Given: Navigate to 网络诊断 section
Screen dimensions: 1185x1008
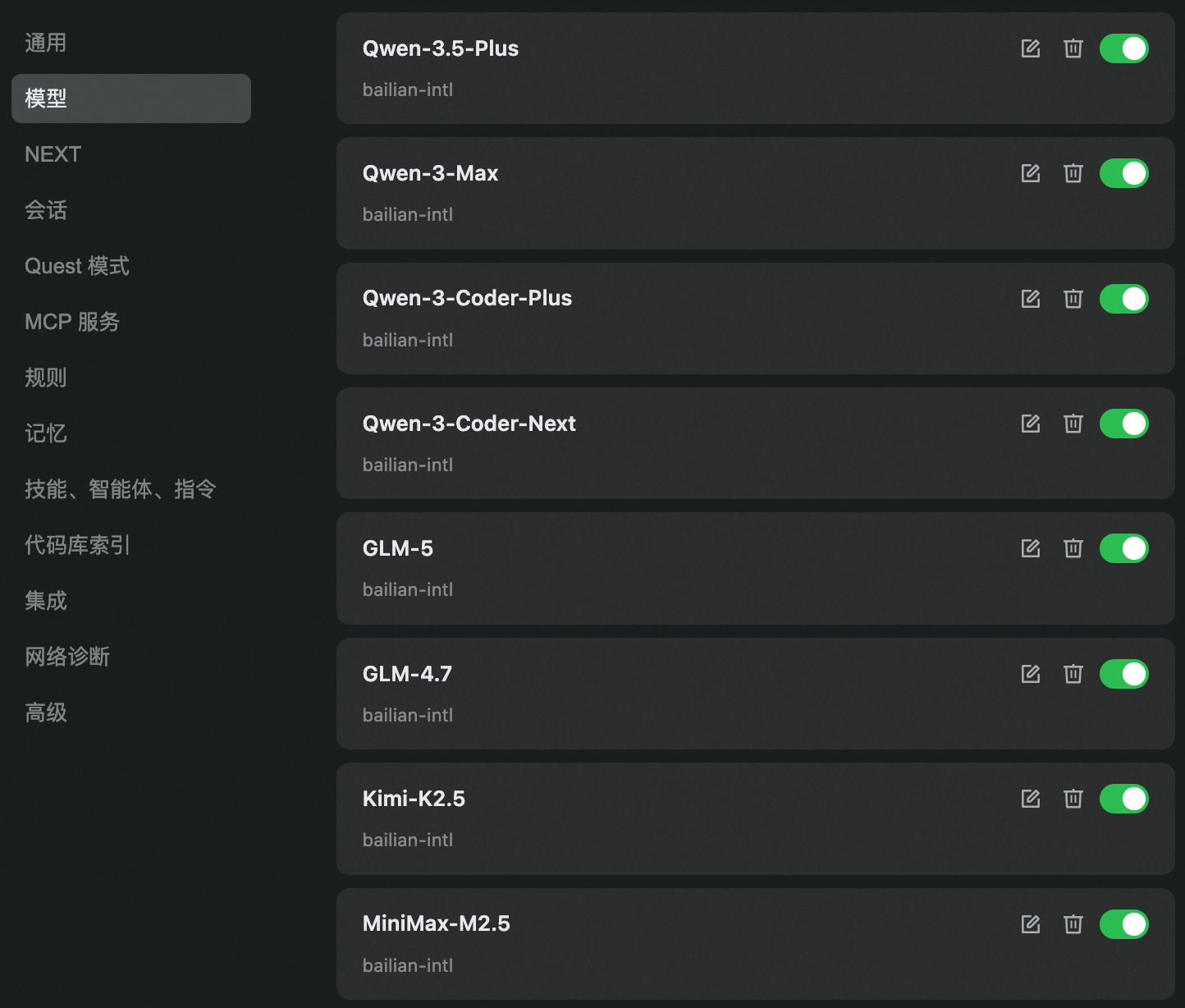Looking at the screenshot, I should (67, 657).
